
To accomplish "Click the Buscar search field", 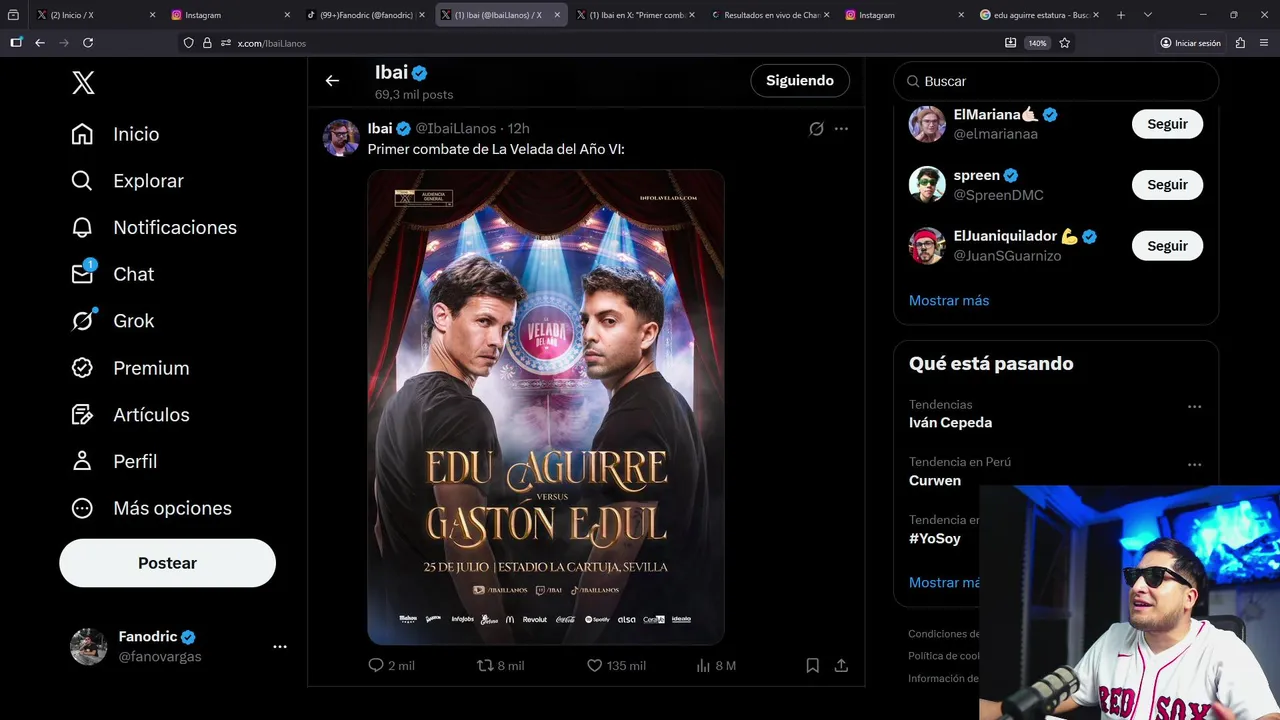I will click(x=1056, y=81).
